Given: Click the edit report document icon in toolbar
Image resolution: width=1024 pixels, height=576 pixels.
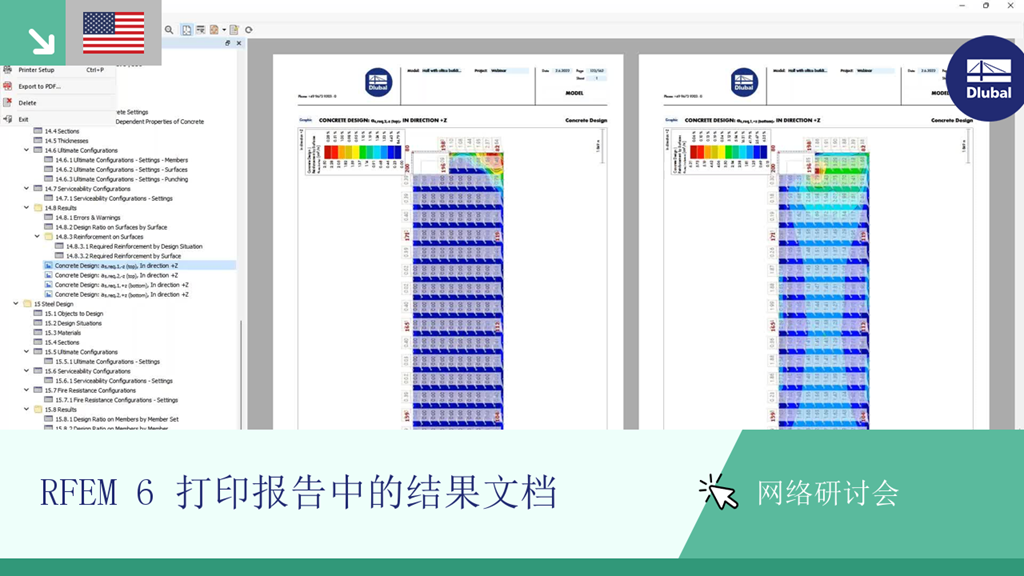Looking at the screenshot, I should 234,30.
